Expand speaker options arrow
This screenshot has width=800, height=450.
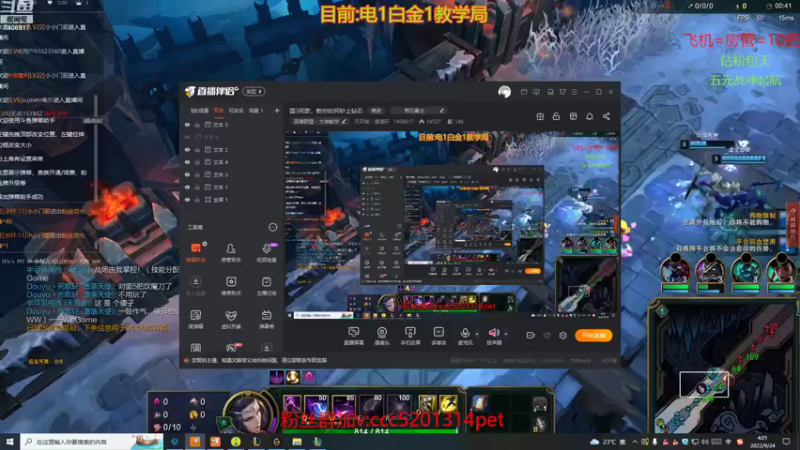point(506,334)
